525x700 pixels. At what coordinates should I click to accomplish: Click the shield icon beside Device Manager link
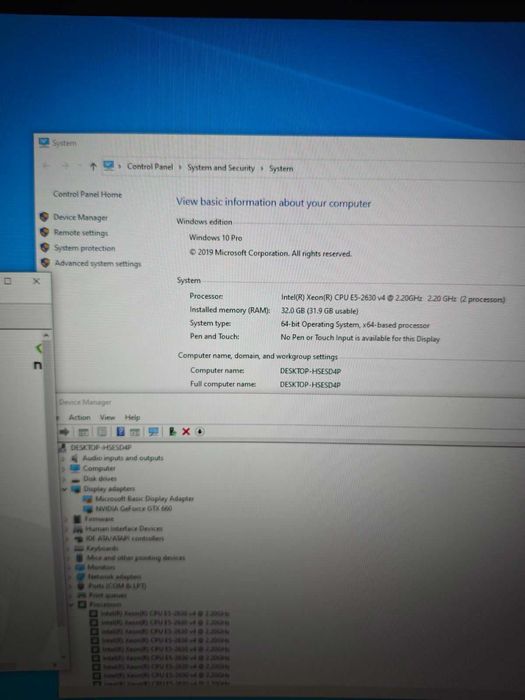[44, 217]
